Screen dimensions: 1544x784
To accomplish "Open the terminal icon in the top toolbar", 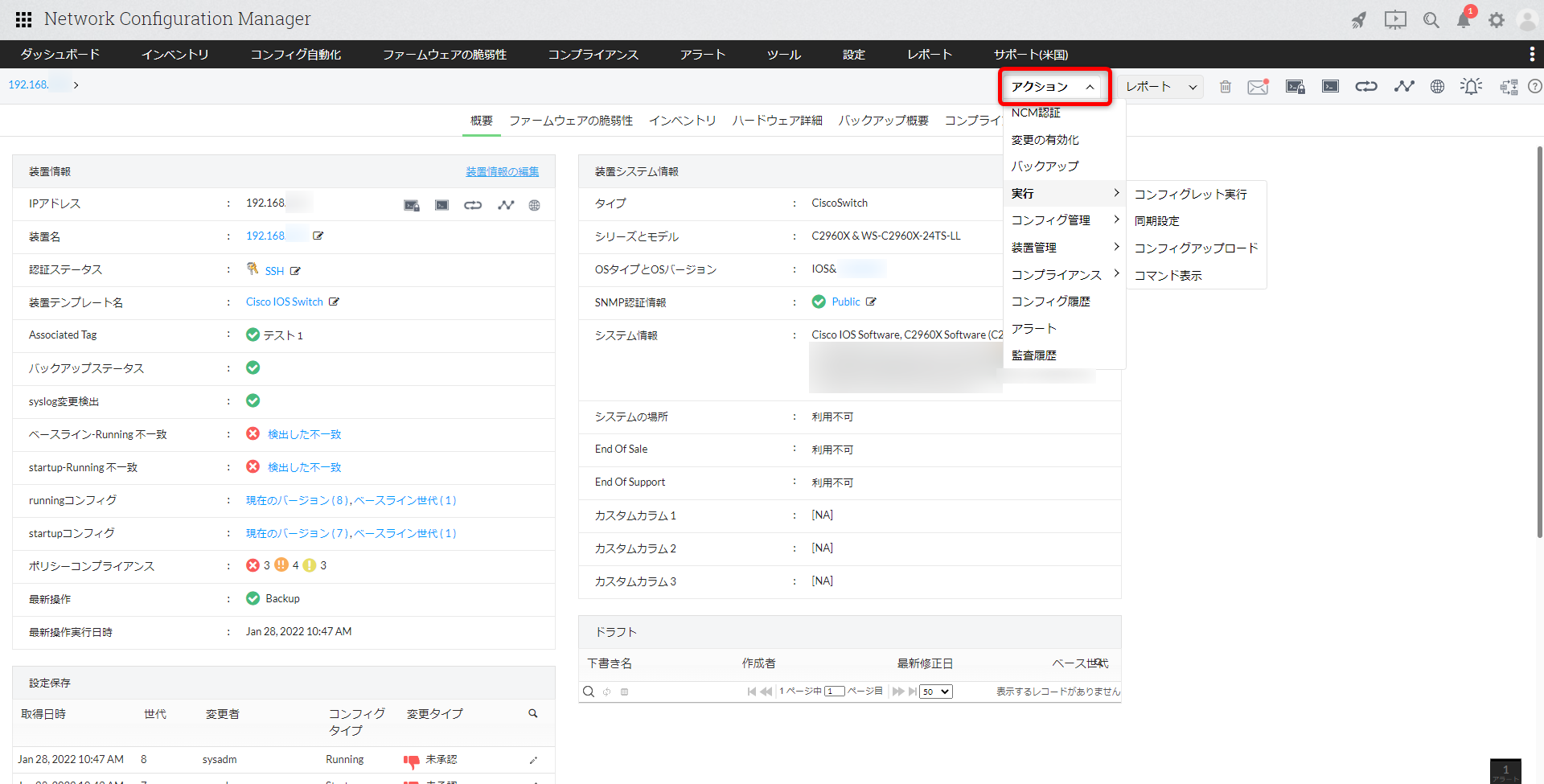I will [1330, 87].
